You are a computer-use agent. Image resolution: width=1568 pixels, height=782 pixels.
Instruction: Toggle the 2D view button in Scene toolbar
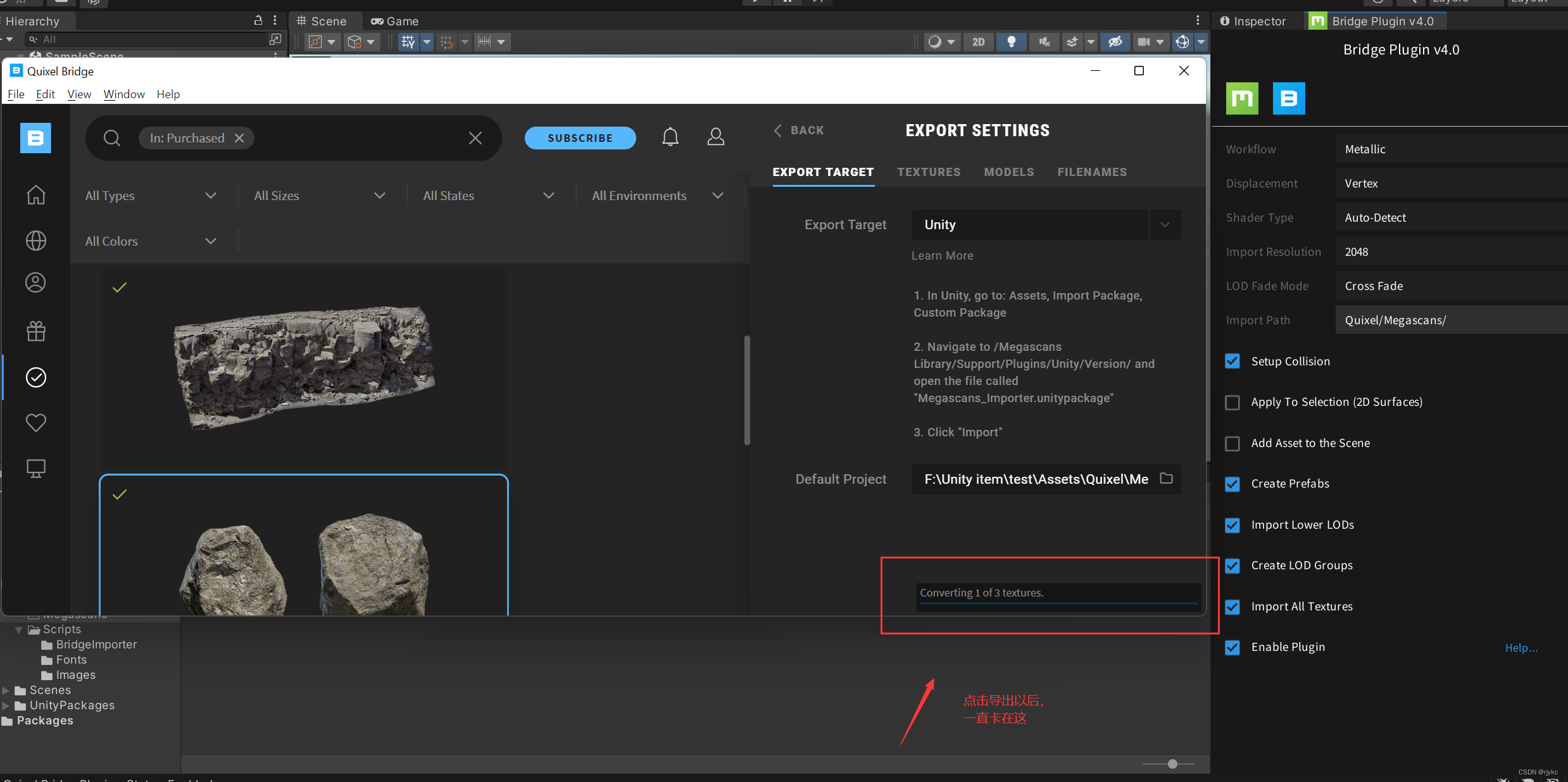(x=978, y=42)
